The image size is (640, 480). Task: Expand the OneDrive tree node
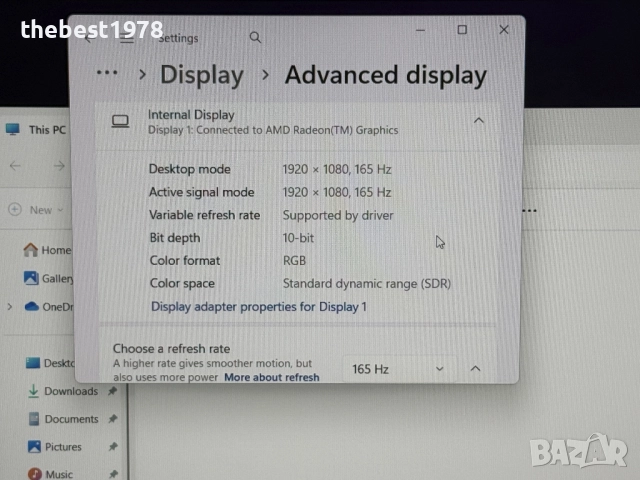click(10, 307)
